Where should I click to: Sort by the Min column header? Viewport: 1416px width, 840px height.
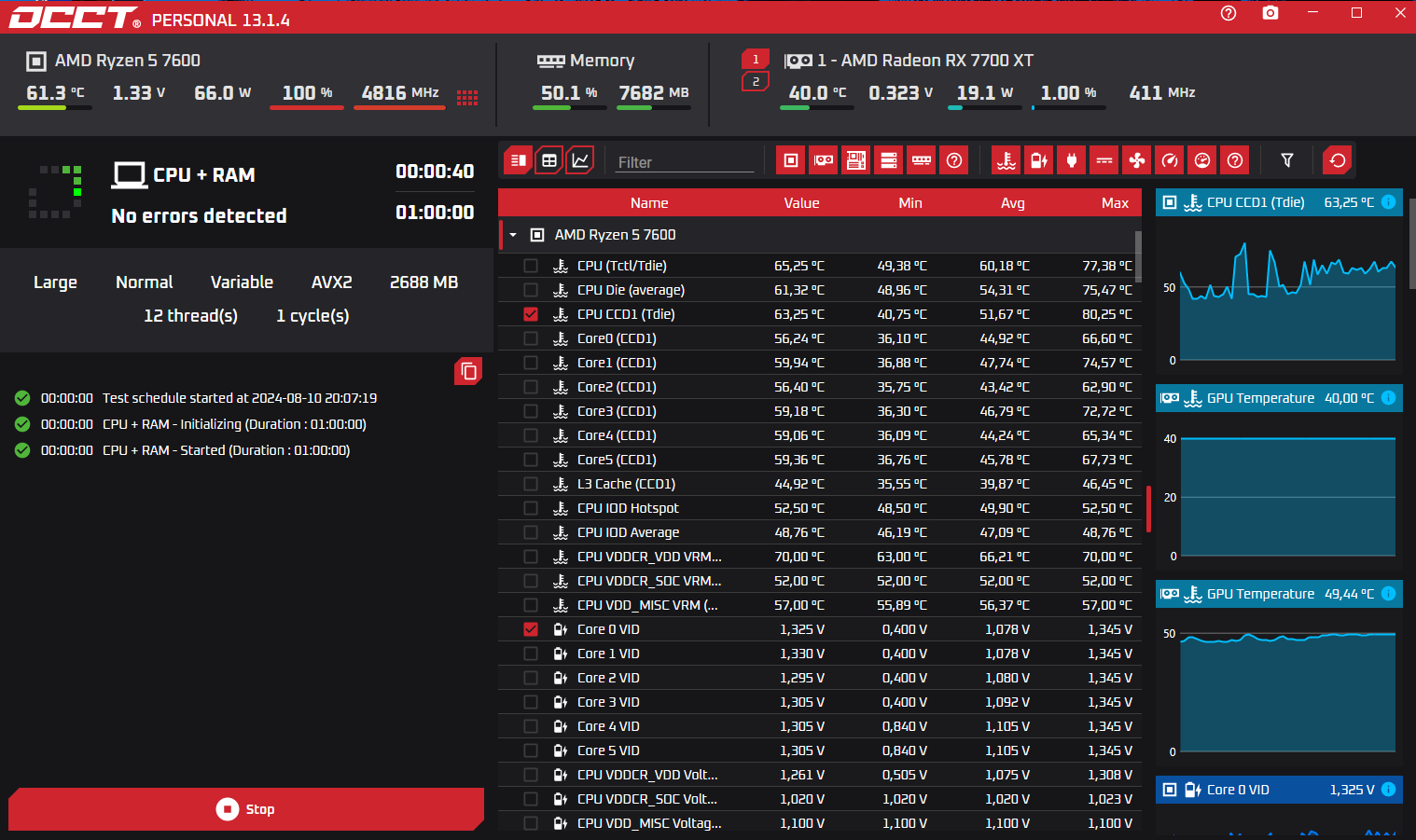(910, 202)
